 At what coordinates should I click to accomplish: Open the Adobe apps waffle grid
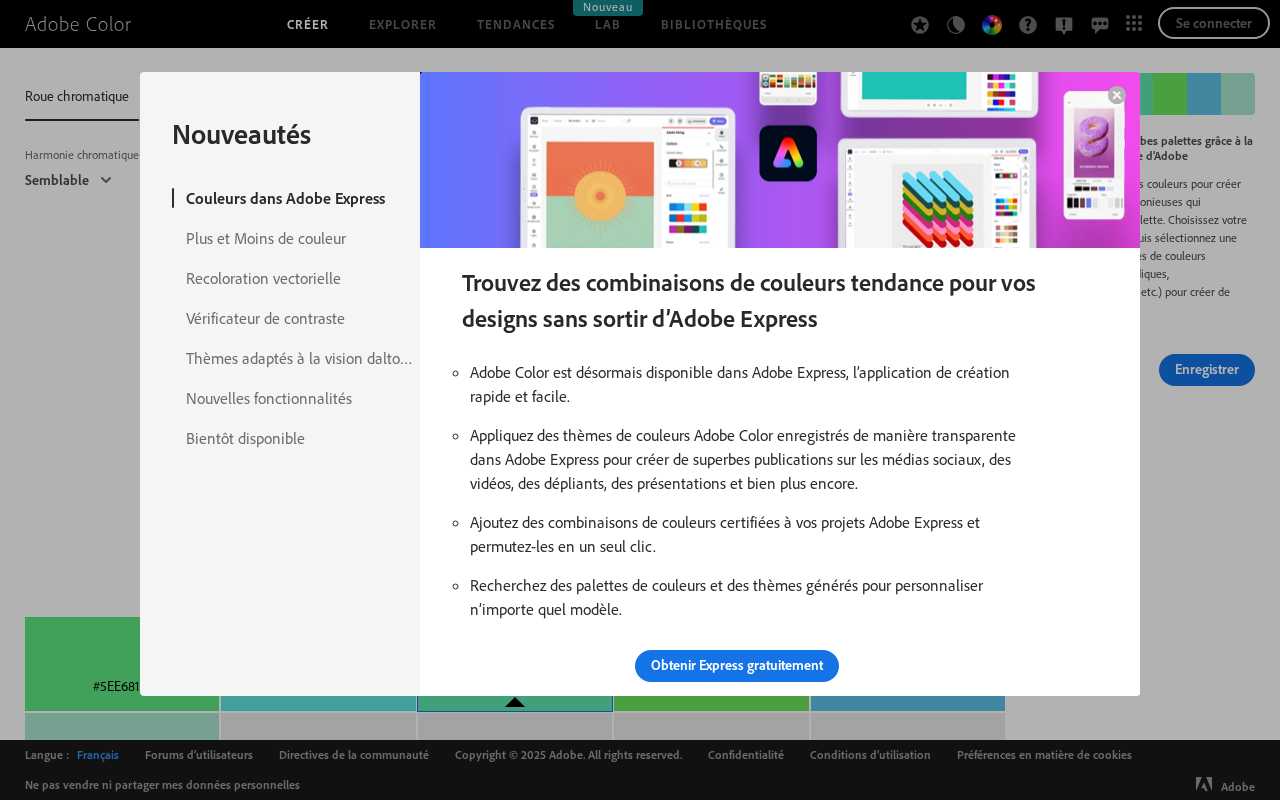1134,24
